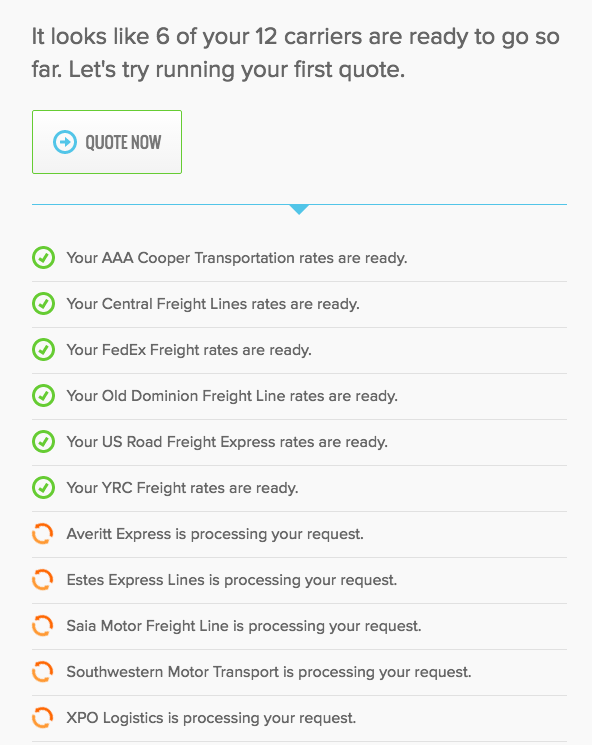This screenshot has width=592, height=745.
Task: Click the blue arrow circle icon
Action: point(65,142)
